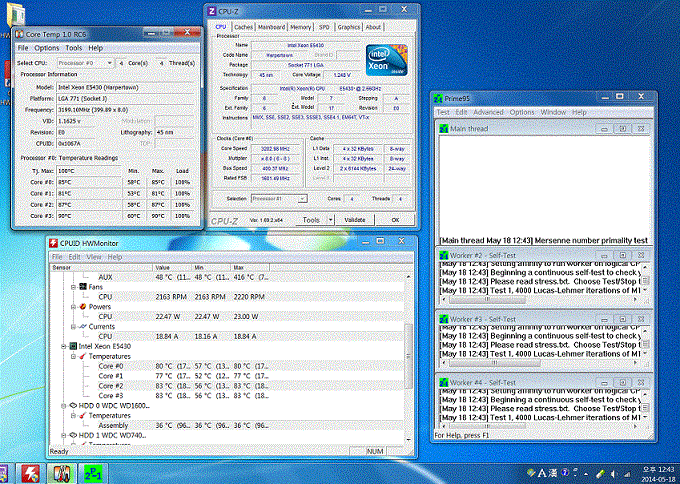680x484 pixels.
Task: Open the Graphics tab in CPU-Z
Action: coord(349,27)
